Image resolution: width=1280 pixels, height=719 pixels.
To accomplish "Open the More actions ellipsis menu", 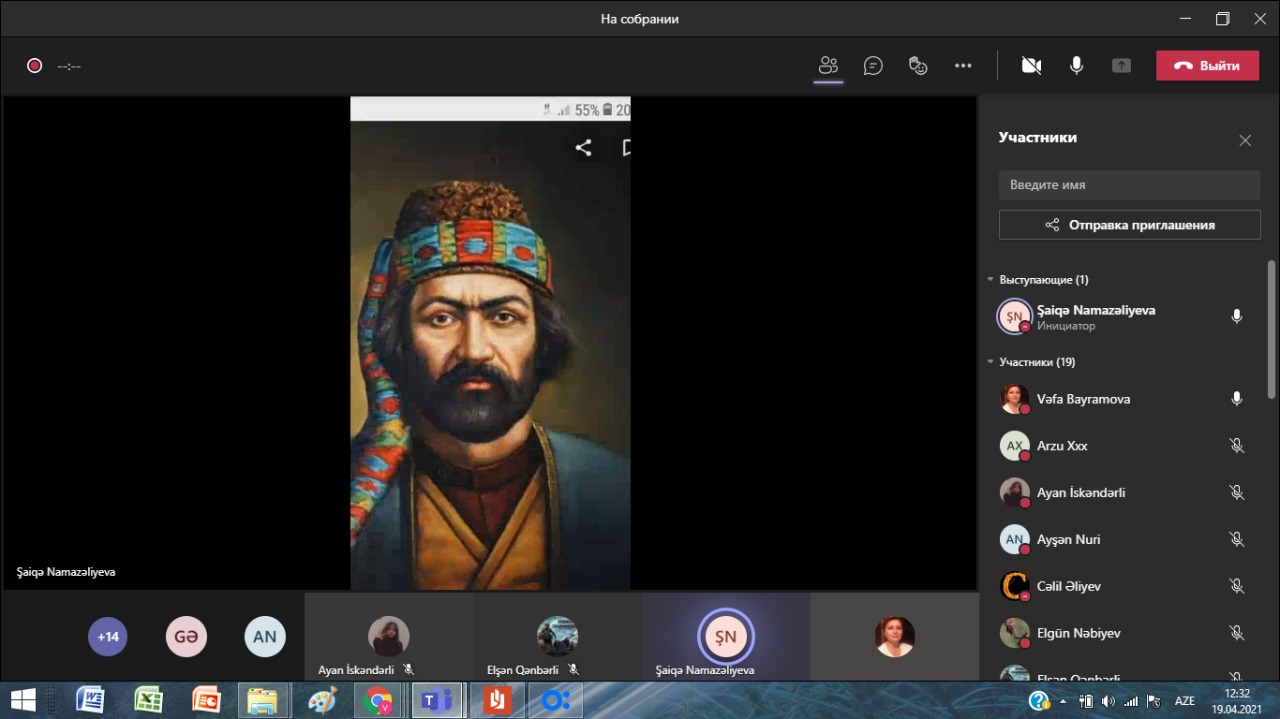I will (963, 66).
